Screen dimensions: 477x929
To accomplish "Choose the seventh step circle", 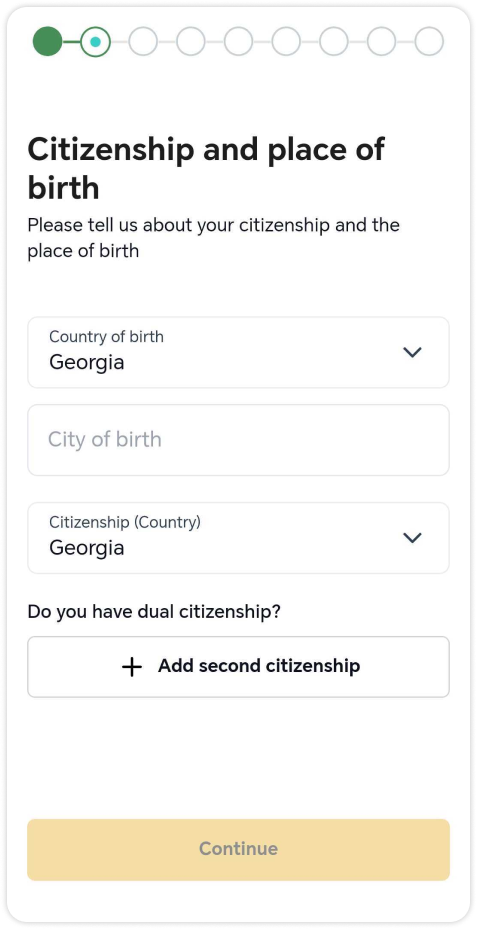I will 334,41.
